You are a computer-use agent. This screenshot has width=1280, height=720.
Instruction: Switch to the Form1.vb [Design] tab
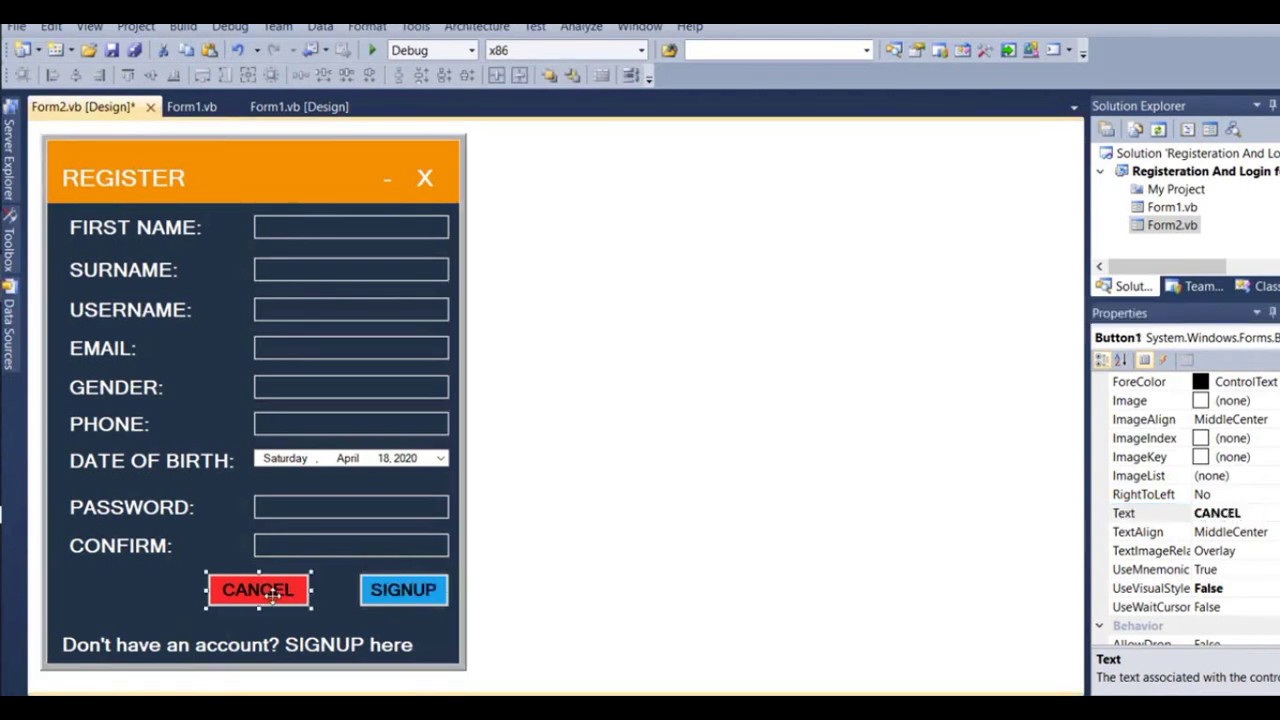(x=299, y=106)
